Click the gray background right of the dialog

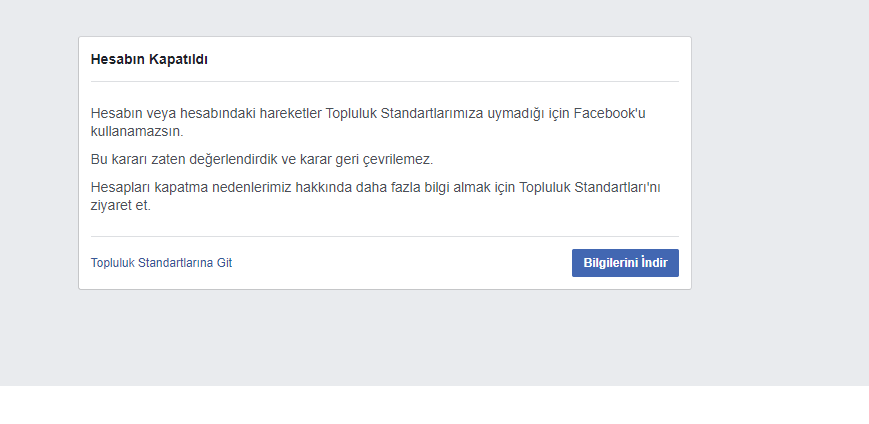[780, 166]
